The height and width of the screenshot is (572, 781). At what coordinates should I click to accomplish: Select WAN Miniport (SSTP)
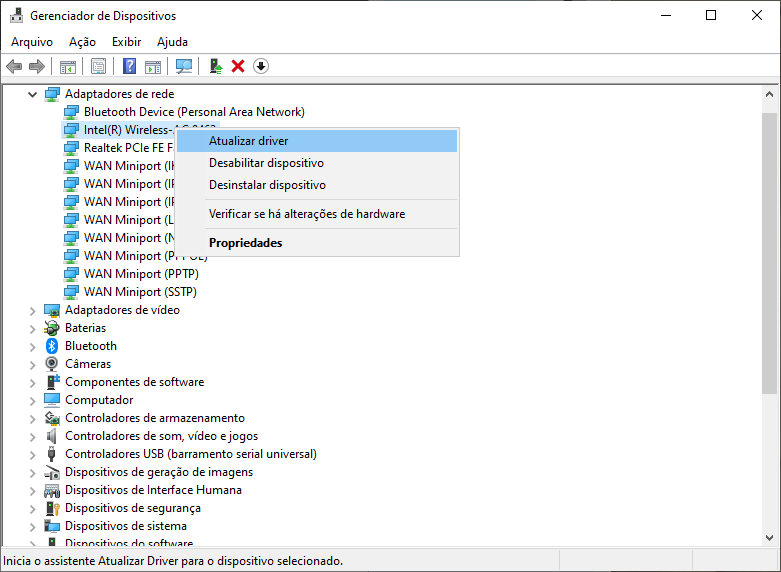pyautogui.click(x=140, y=292)
